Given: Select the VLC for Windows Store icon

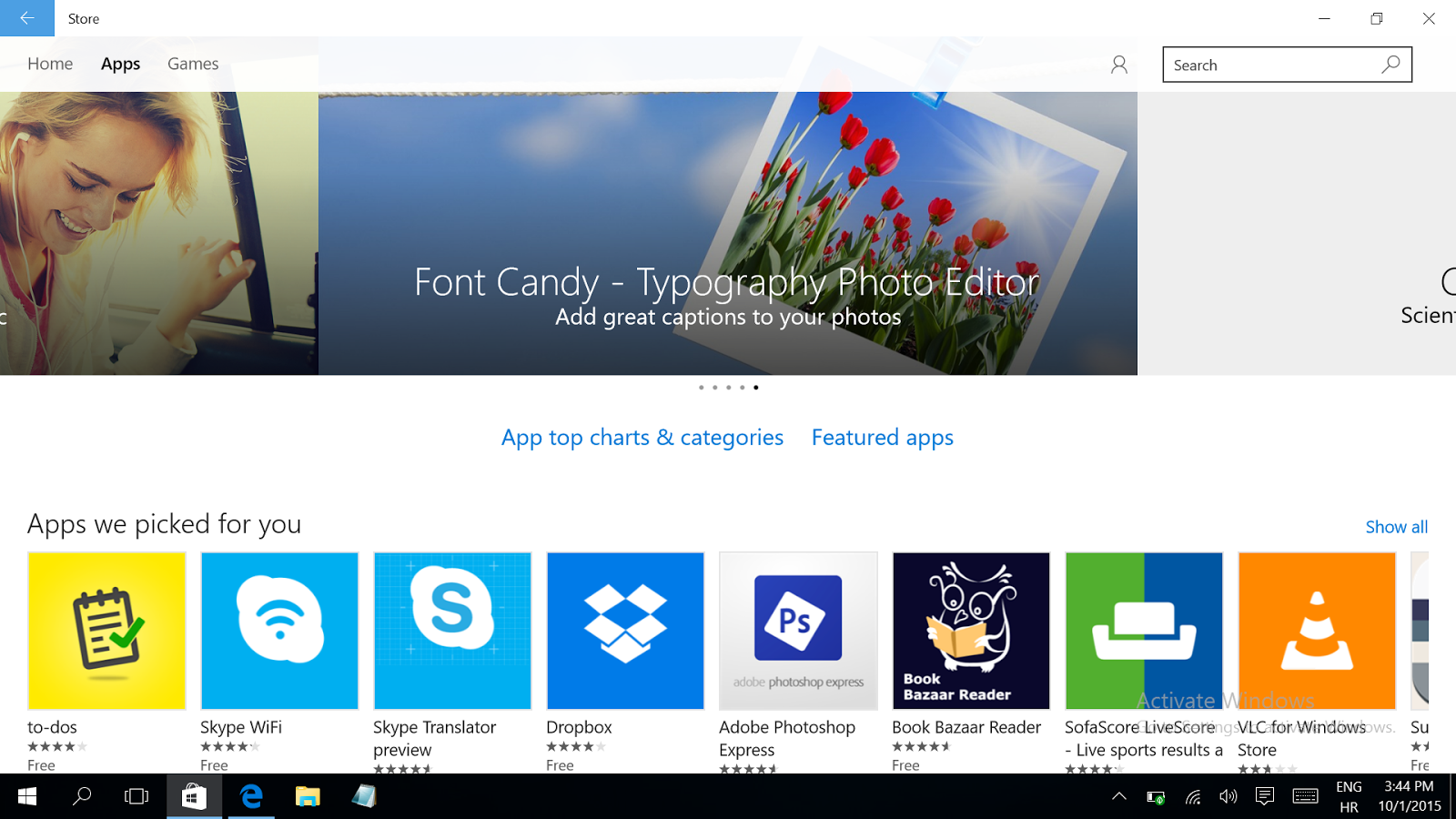Looking at the screenshot, I should point(1317,631).
